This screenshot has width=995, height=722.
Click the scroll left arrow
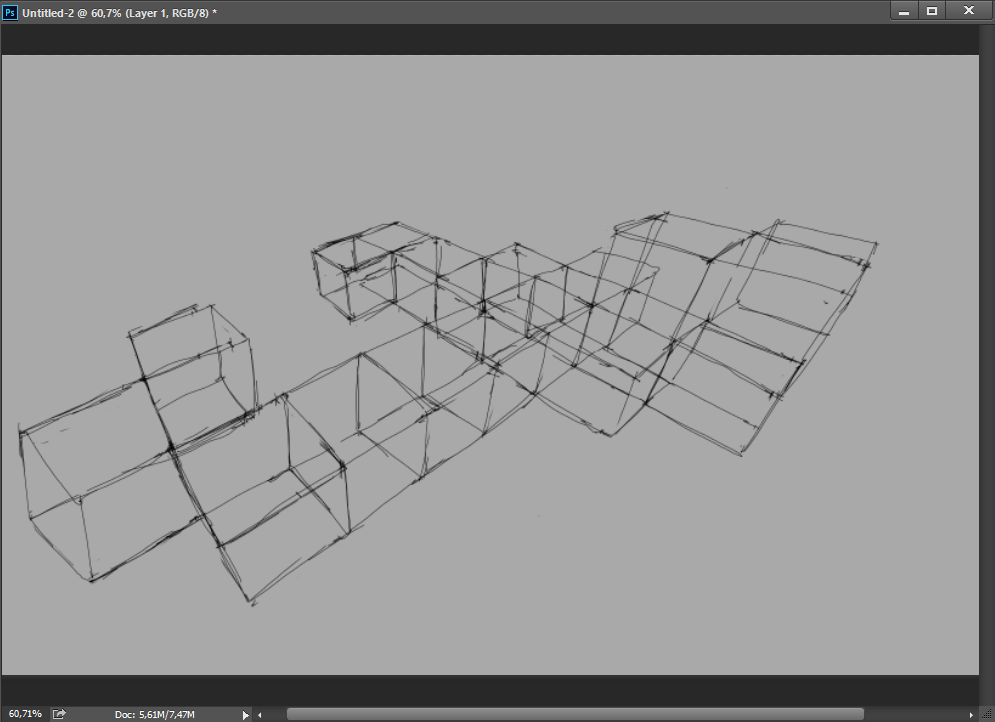click(x=260, y=715)
